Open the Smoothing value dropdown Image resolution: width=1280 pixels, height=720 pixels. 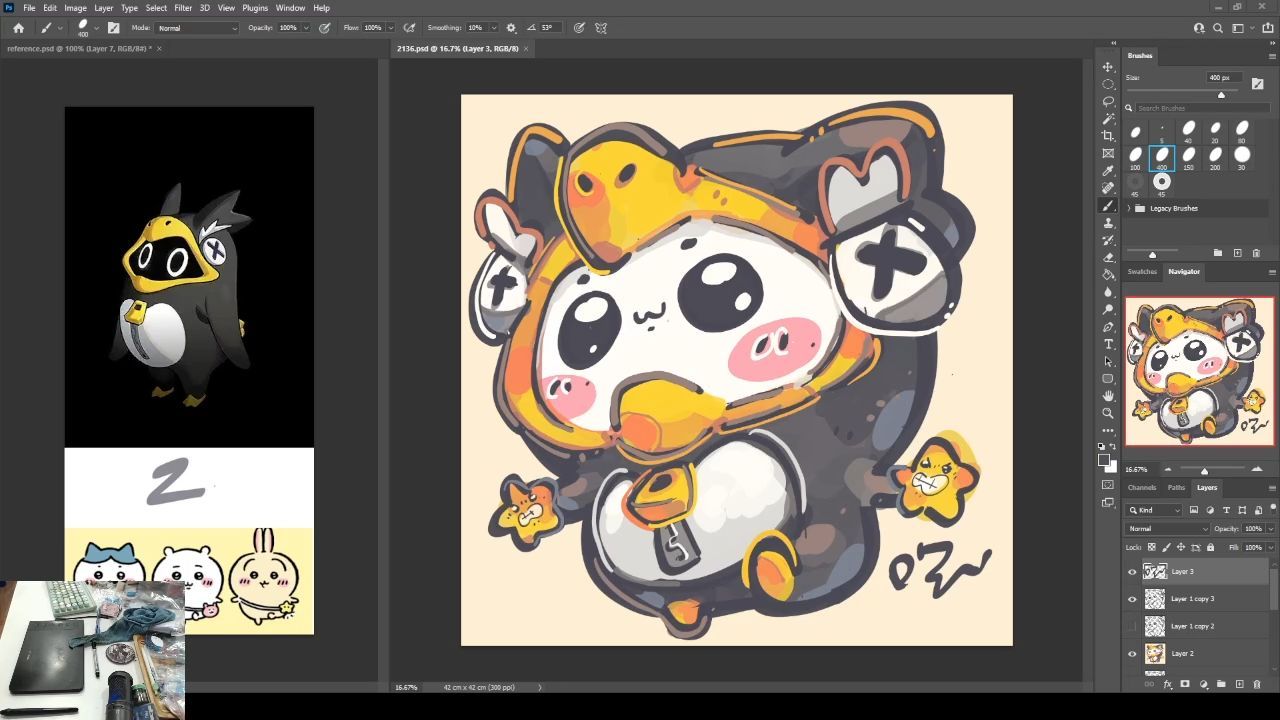pos(492,28)
